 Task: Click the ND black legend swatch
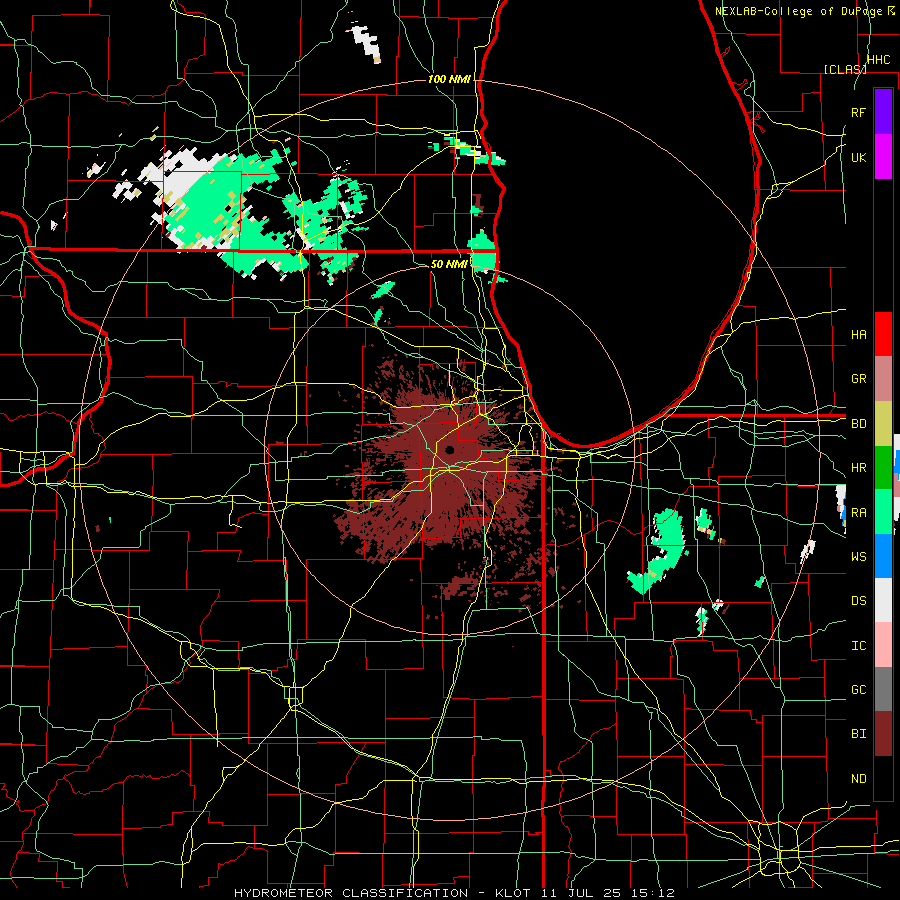click(x=883, y=778)
